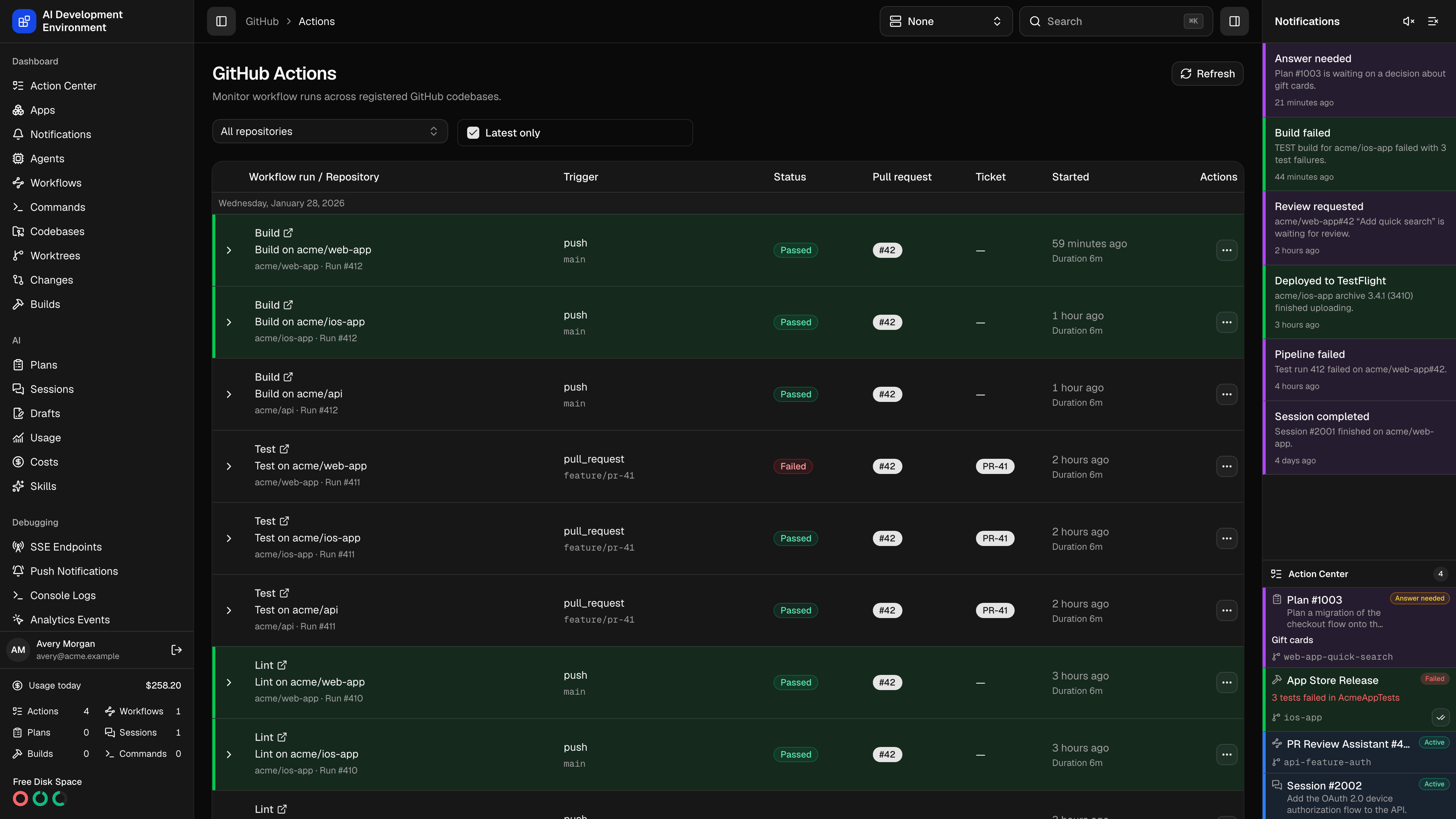The image size is (1456, 819).
Task: Click the red Free Disk Space ring
Action: tap(20, 799)
